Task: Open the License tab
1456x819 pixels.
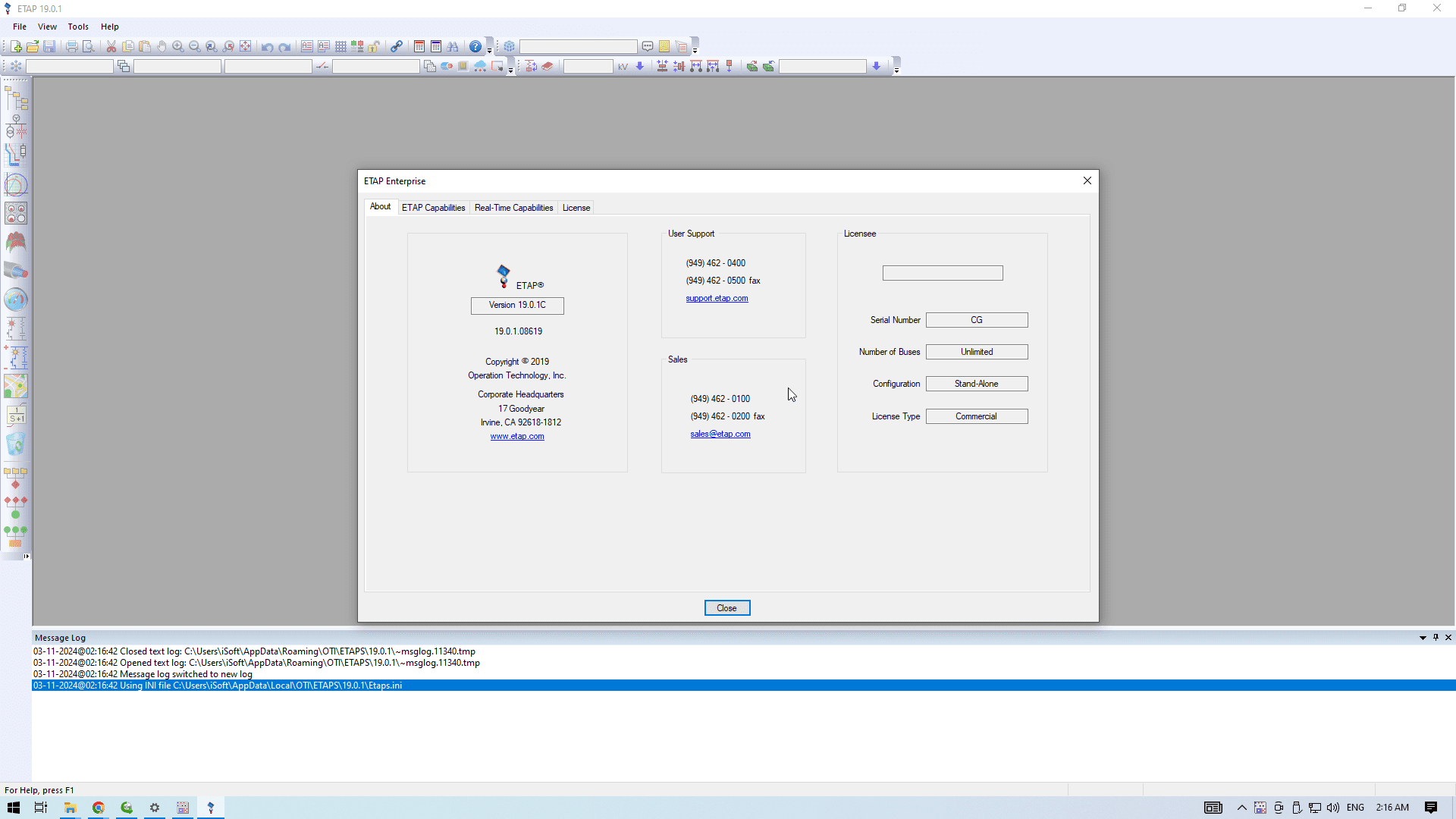Action: point(576,208)
